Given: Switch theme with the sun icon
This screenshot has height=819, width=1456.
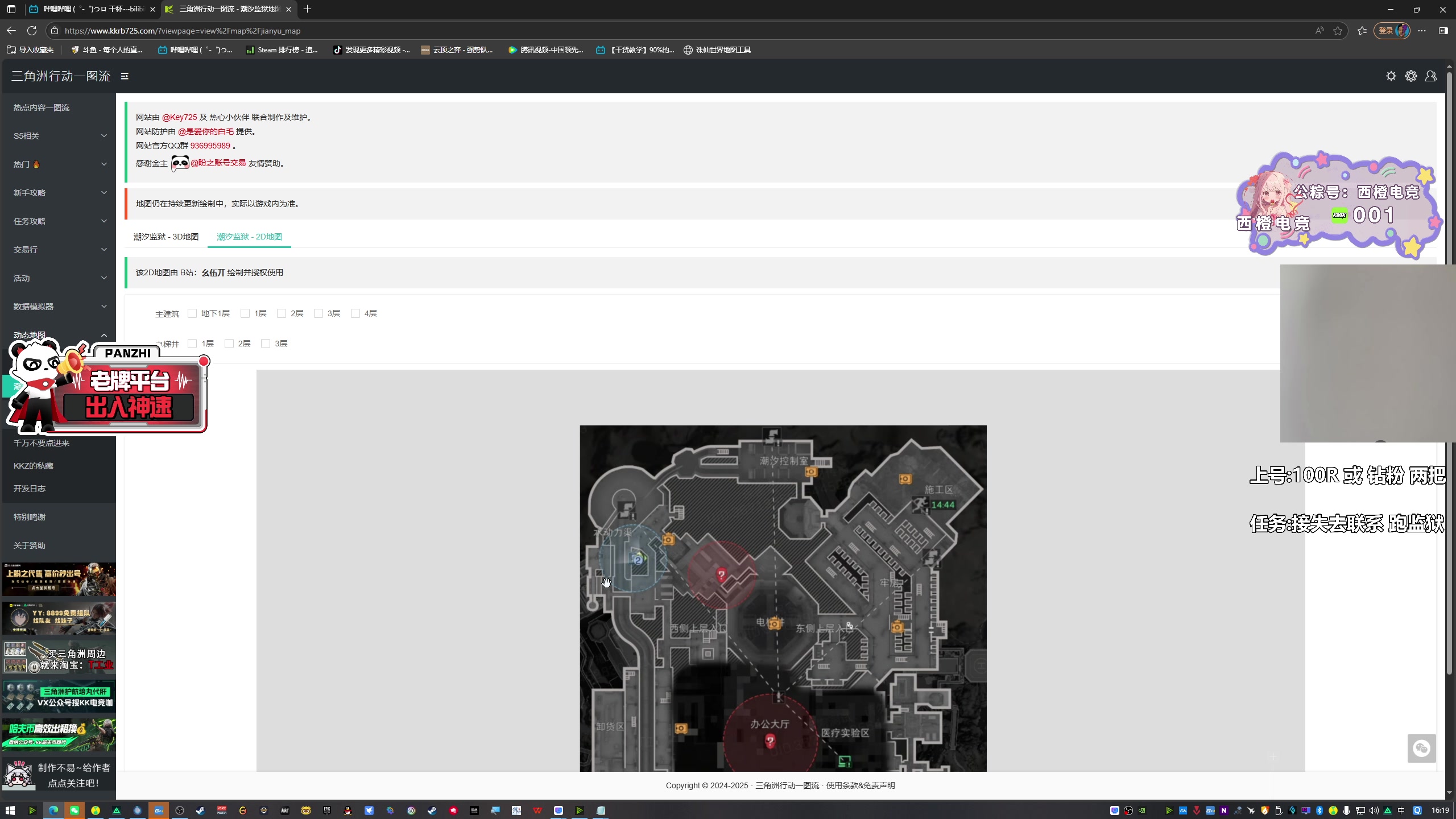Looking at the screenshot, I should pos(1391,76).
